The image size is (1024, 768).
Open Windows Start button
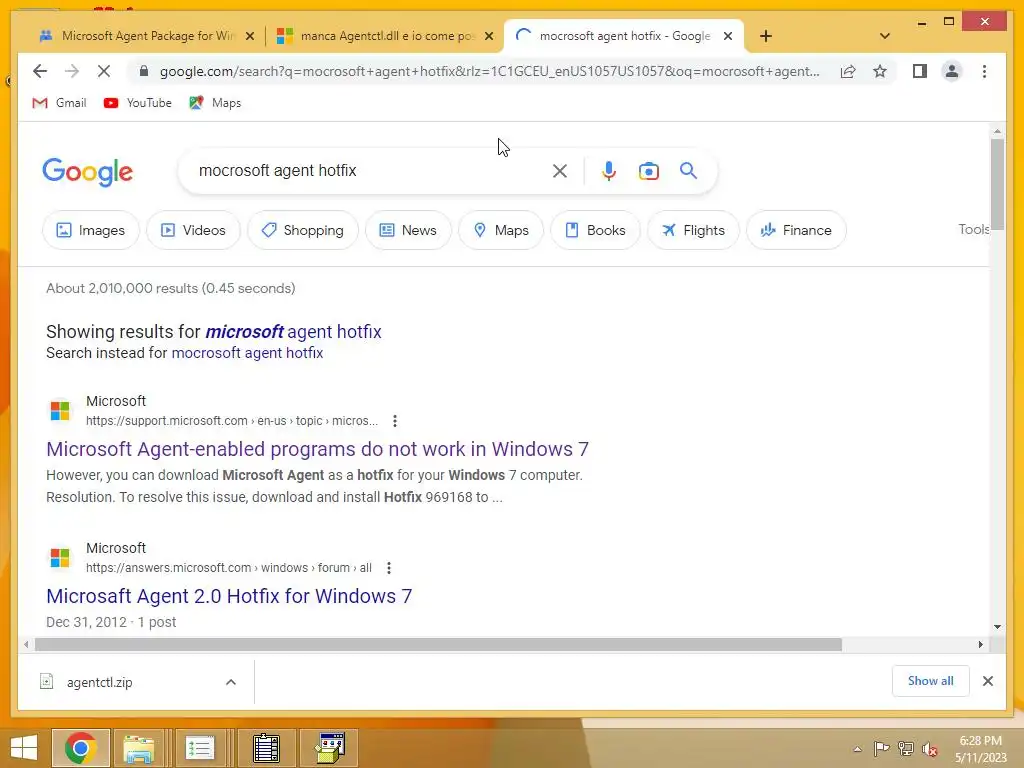[x=24, y=748]
